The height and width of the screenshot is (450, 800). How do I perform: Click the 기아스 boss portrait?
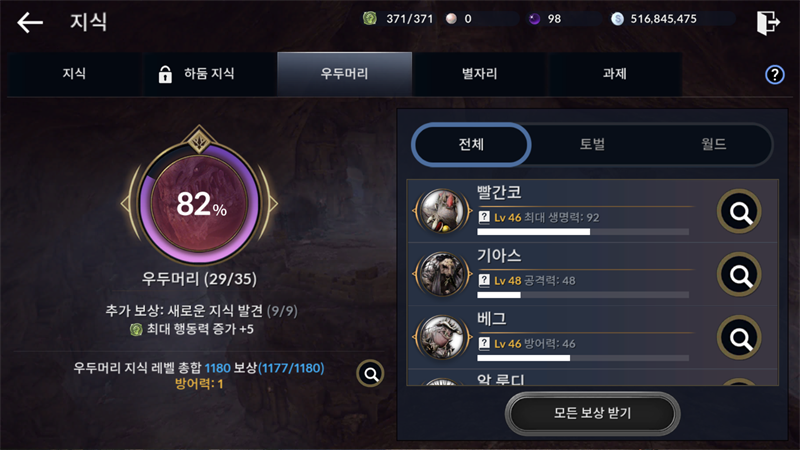pyautogui.click(x=442, y=274)
